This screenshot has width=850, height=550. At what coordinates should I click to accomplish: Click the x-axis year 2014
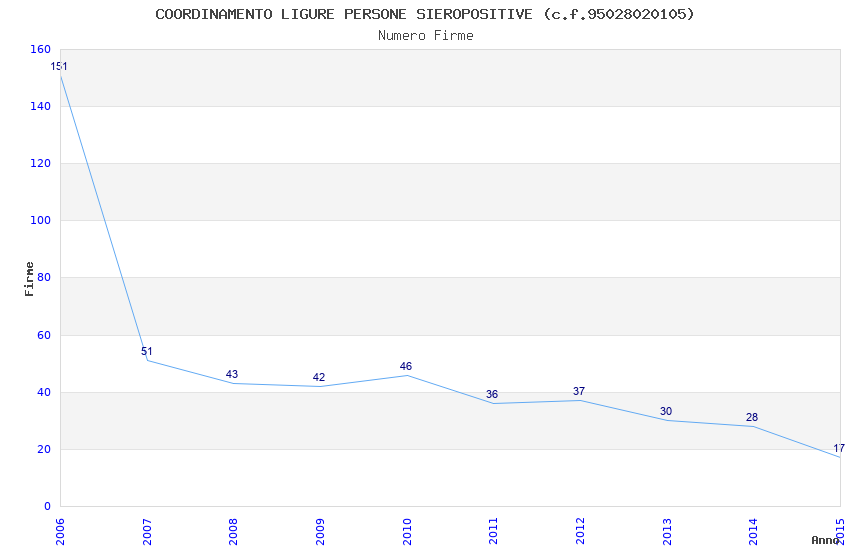(753, 532)
